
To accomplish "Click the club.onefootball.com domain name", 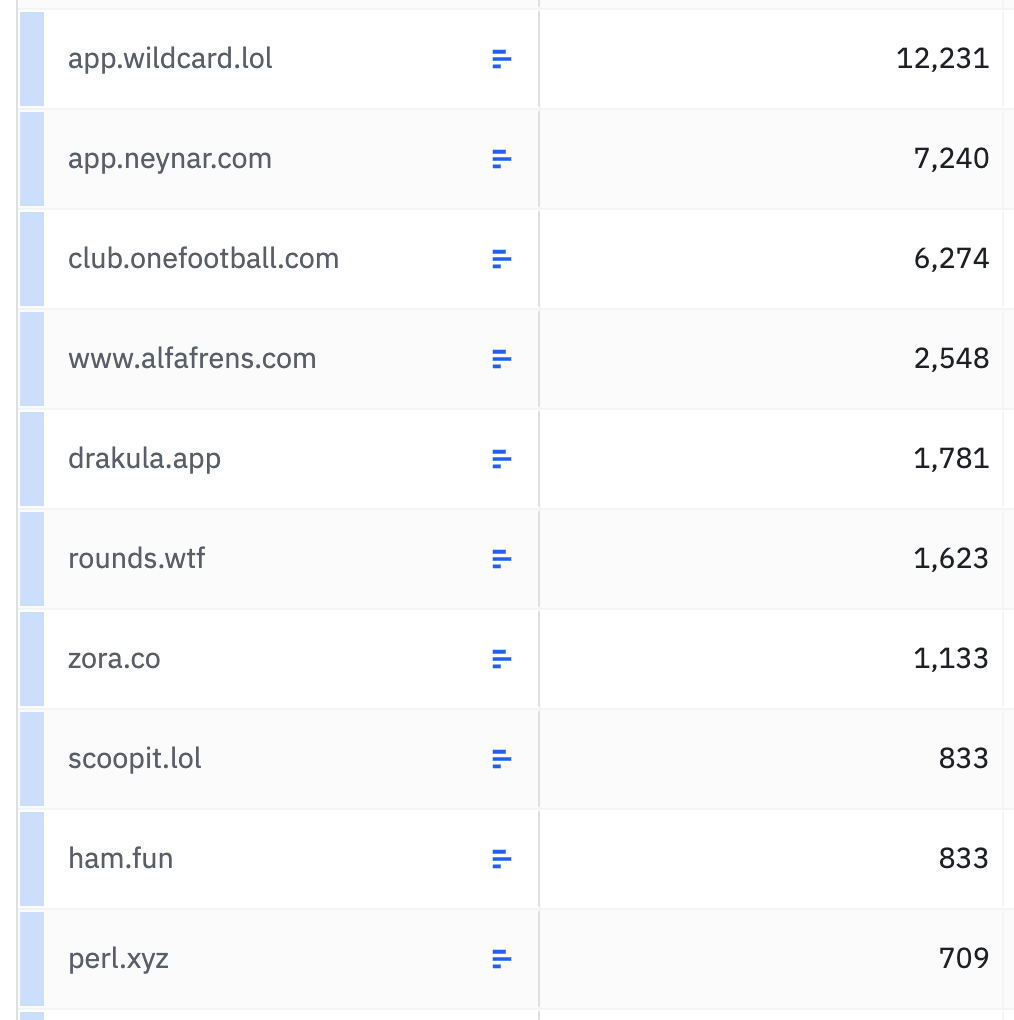I will coord(203,259).
